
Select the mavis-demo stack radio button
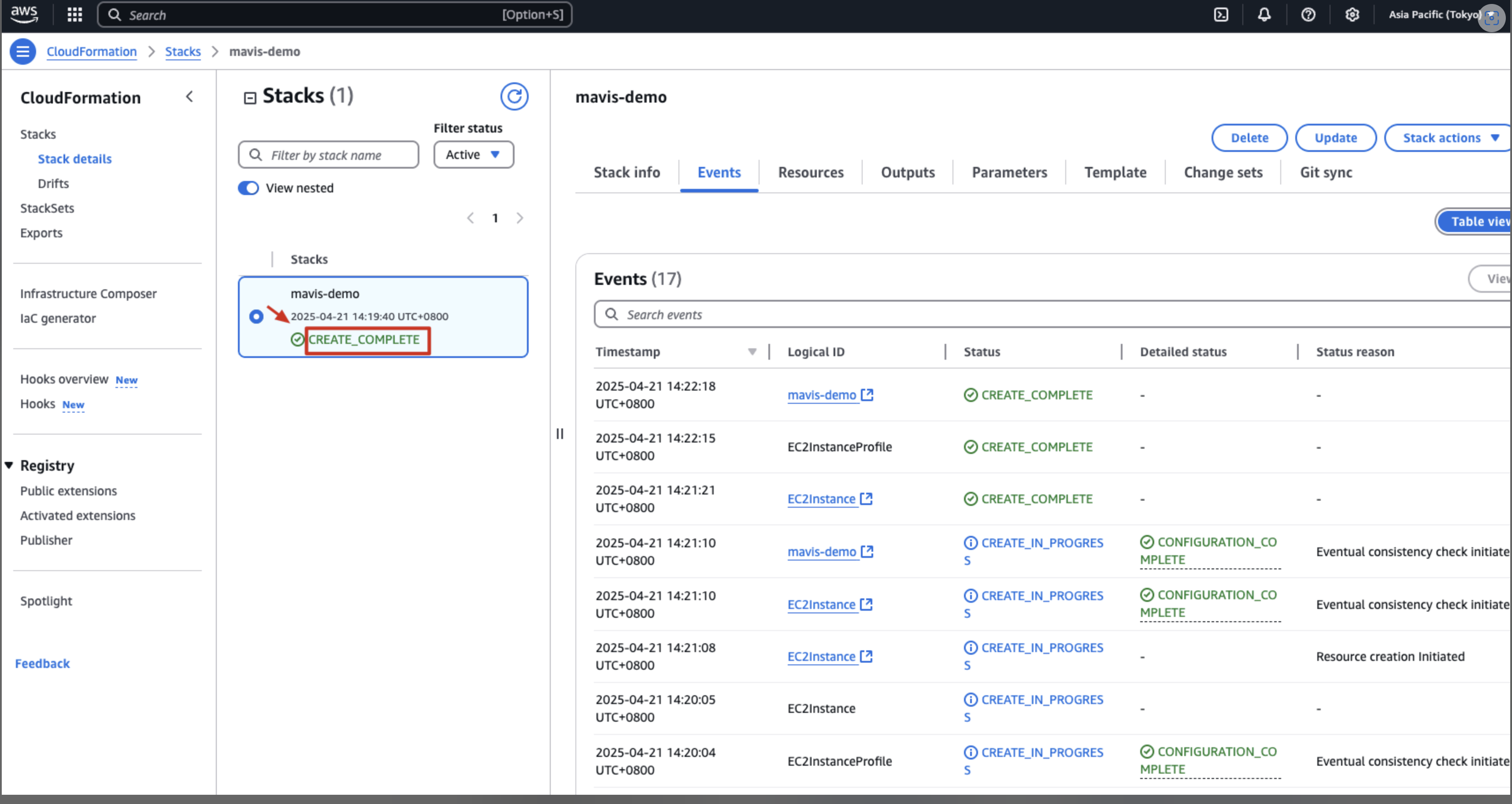coord(256,317)
